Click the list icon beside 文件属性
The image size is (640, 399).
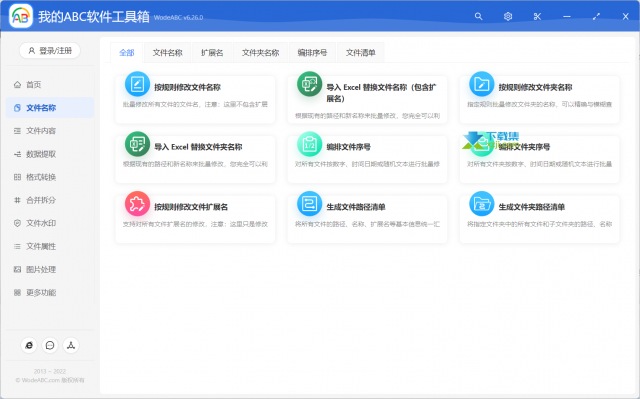[x=17, y=246]
